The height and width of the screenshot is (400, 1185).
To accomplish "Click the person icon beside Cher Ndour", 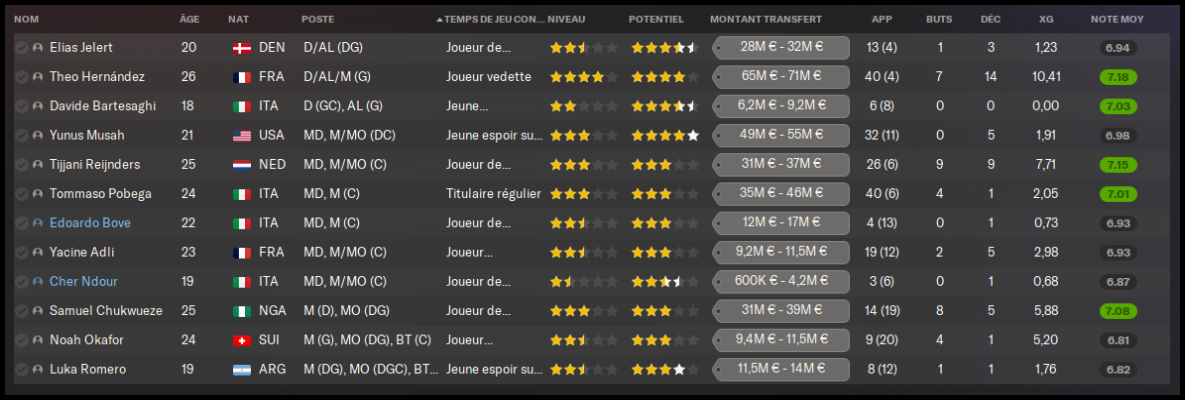I will (38, 282).
